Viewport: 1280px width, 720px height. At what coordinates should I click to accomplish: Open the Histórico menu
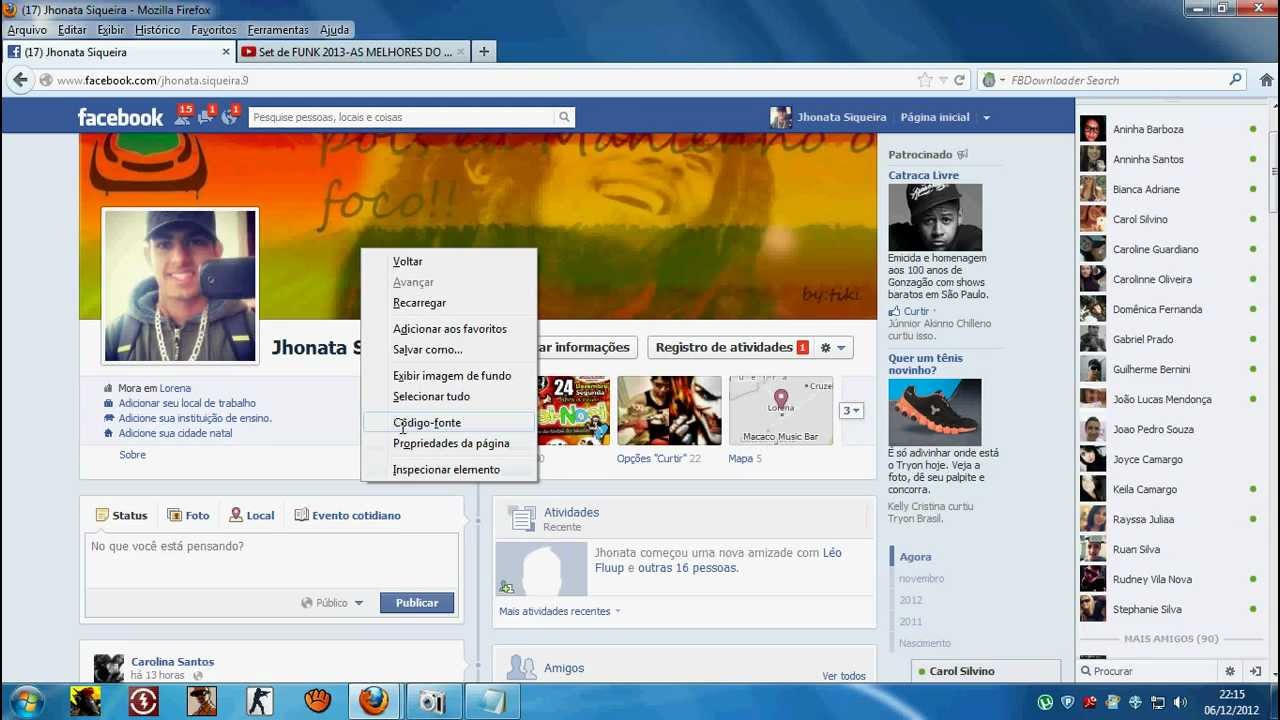pos(157,30)
